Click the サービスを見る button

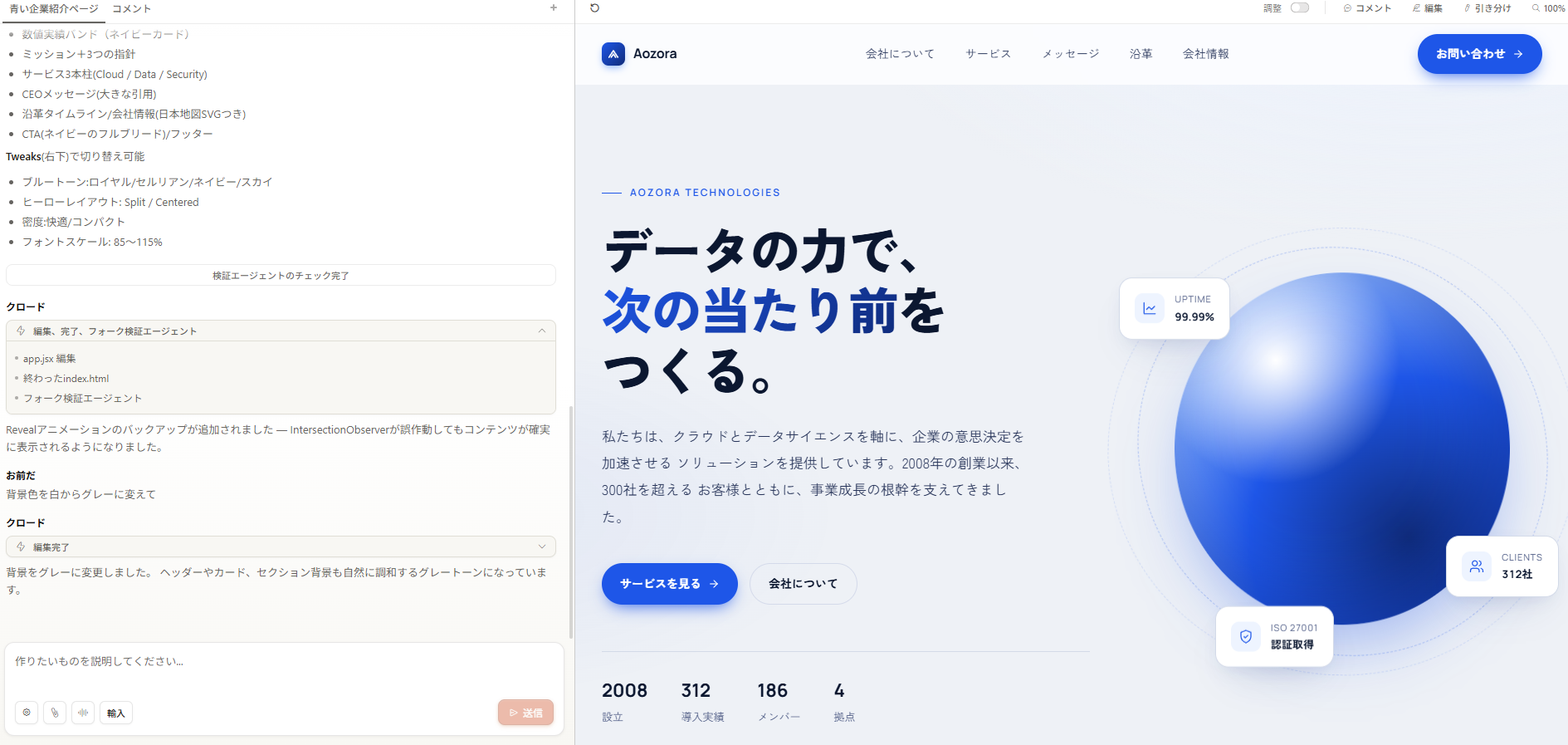click(x=669, y=584)
